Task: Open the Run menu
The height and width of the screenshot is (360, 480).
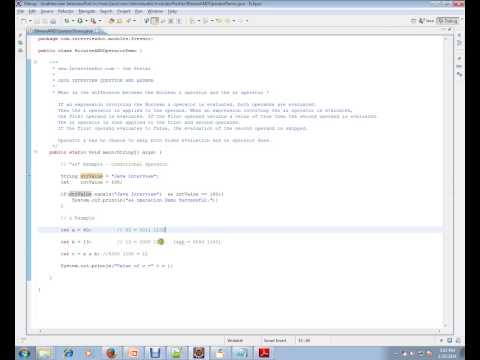Action: tap(139, 11)
